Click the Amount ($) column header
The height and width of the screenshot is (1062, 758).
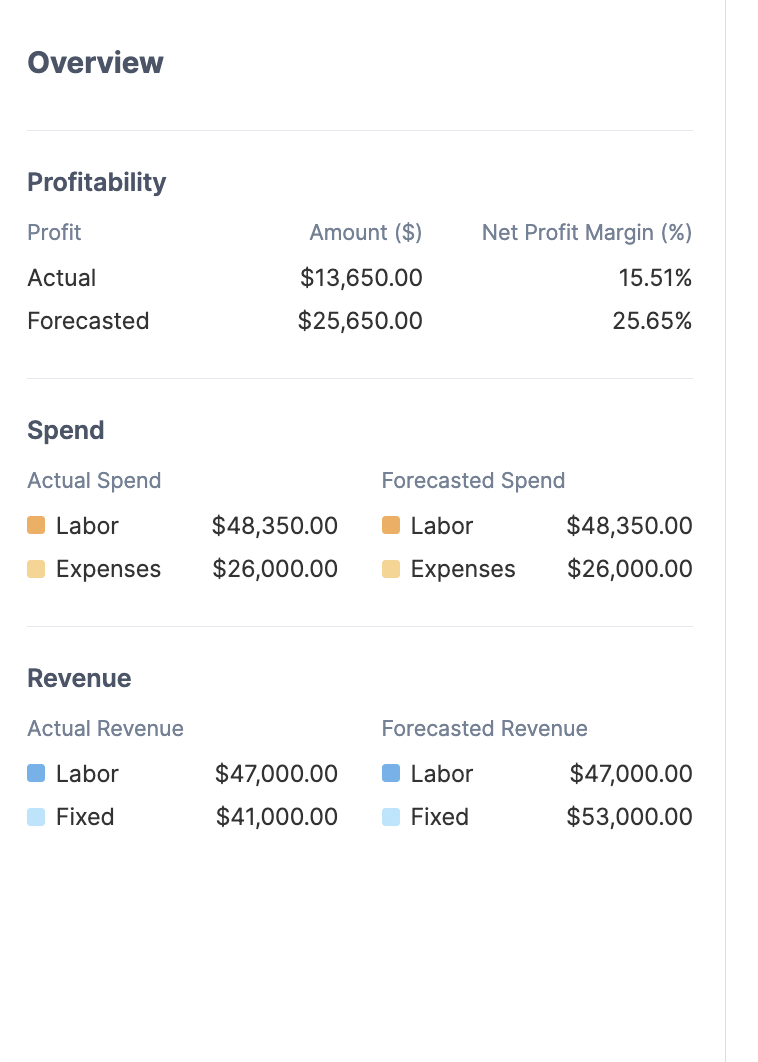coord(366,232)
